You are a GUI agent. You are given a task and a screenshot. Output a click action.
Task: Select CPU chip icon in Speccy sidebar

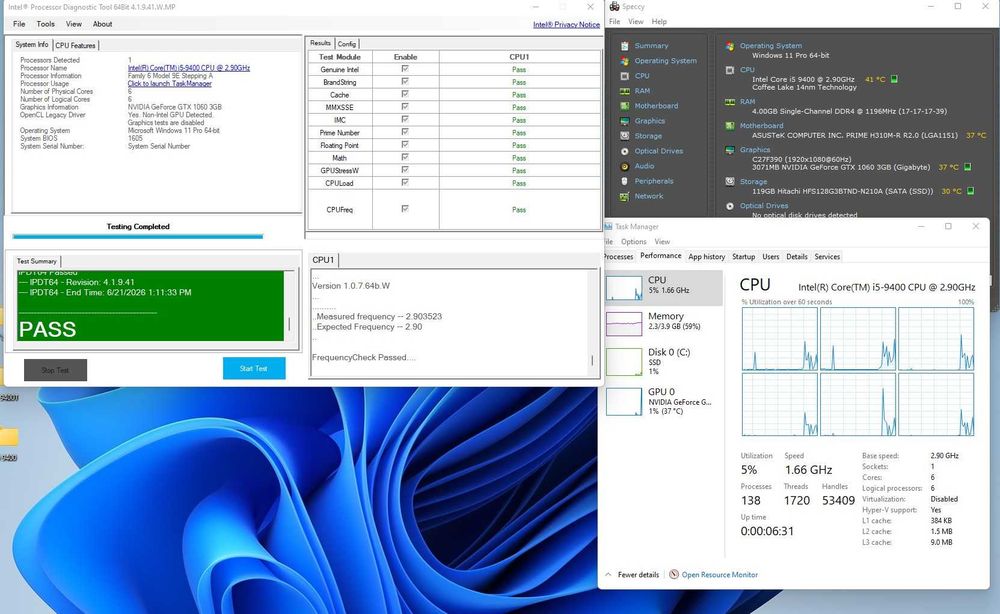(625, 76)
